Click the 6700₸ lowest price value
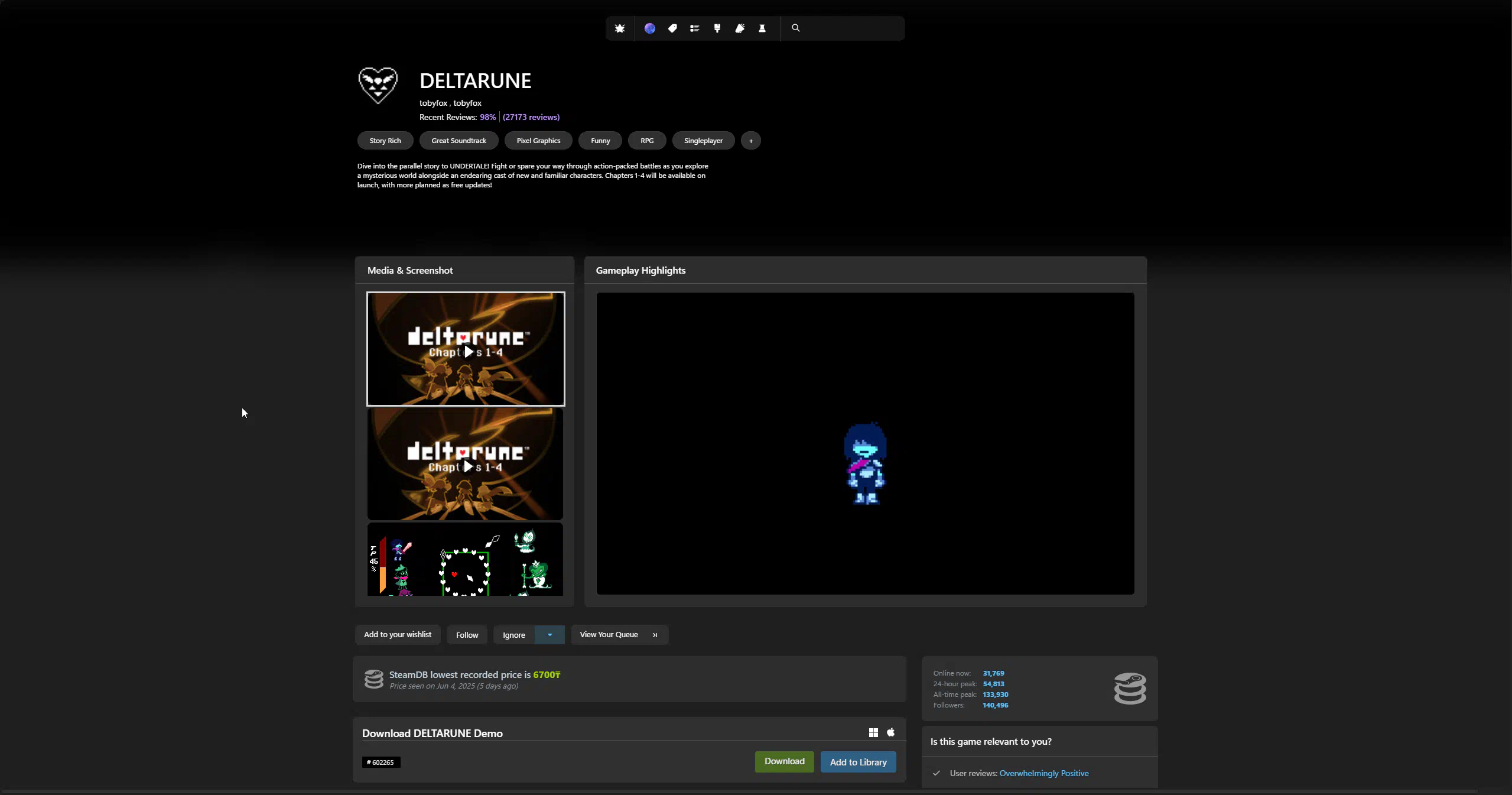The width and height of the screenshot is (1512, 795). 547,674
